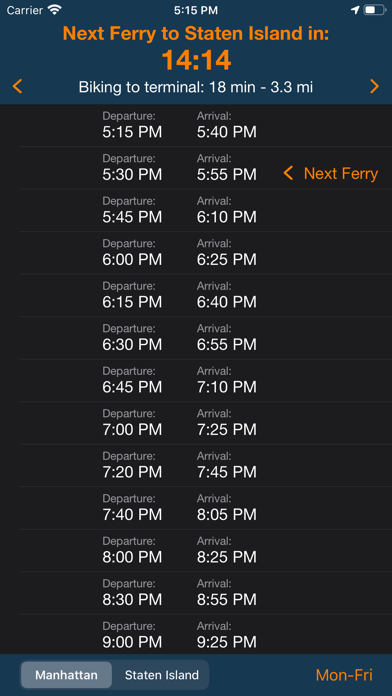
Task: Toggle the Mon-Fri schedule button
Action: click(344, 675)
